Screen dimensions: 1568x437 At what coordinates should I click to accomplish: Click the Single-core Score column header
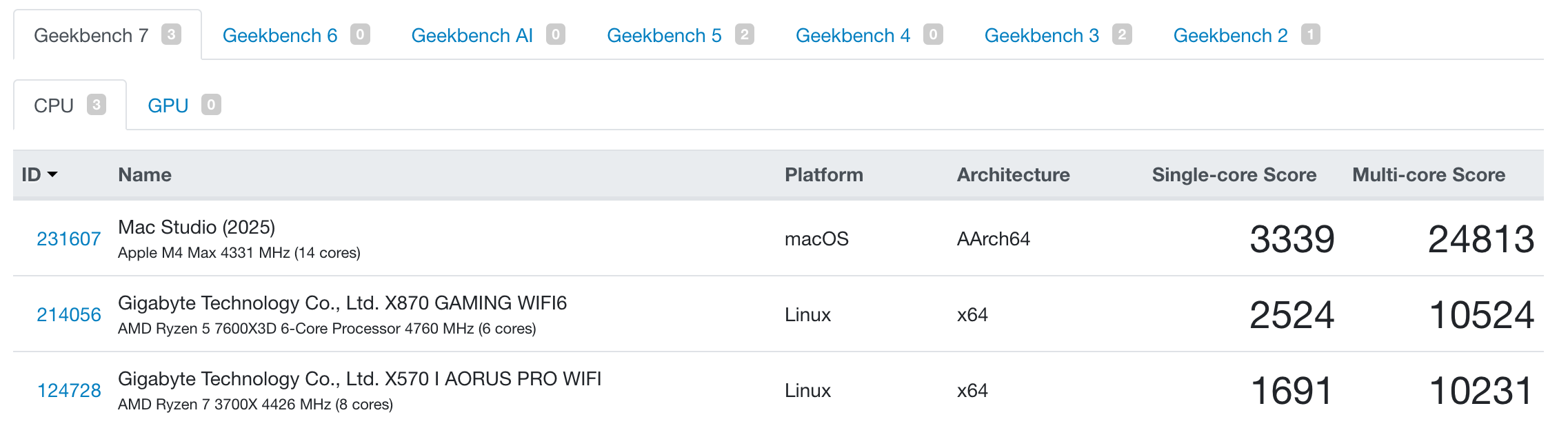click(x=1234, y=175)
